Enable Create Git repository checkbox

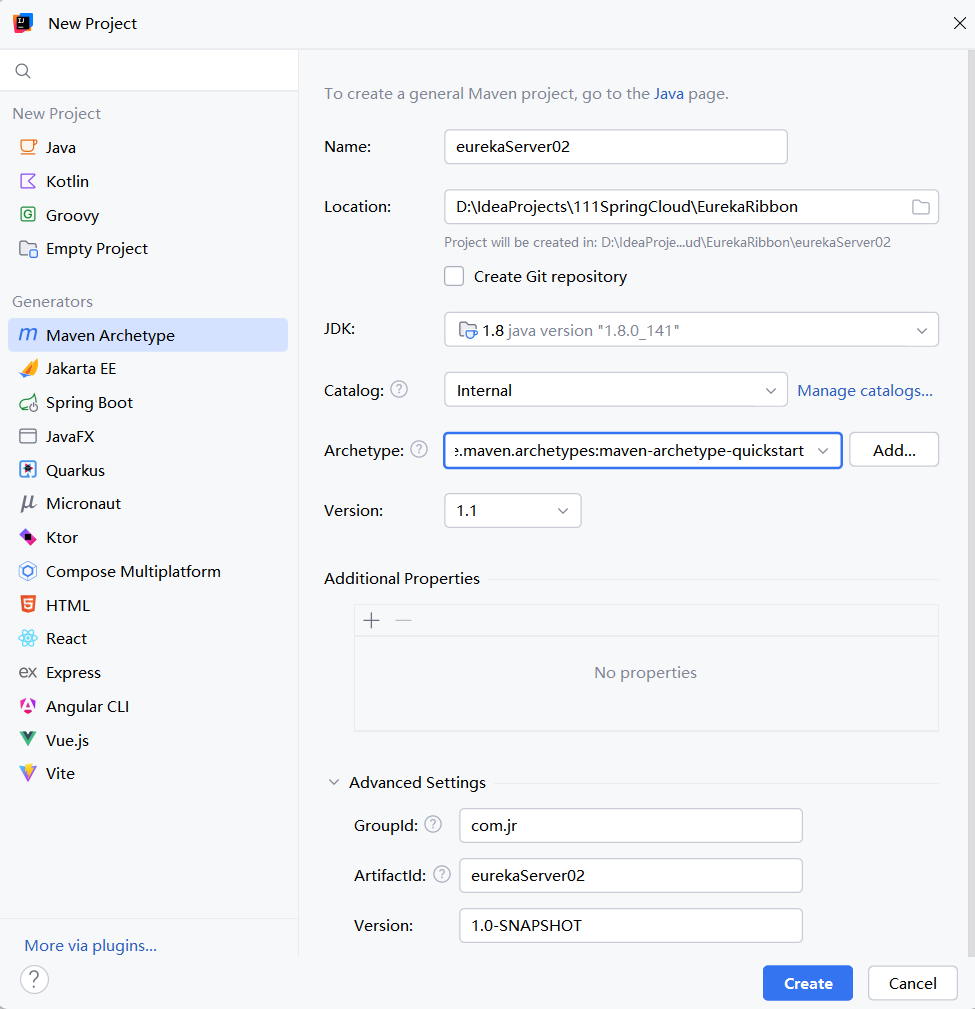[454, 276]
